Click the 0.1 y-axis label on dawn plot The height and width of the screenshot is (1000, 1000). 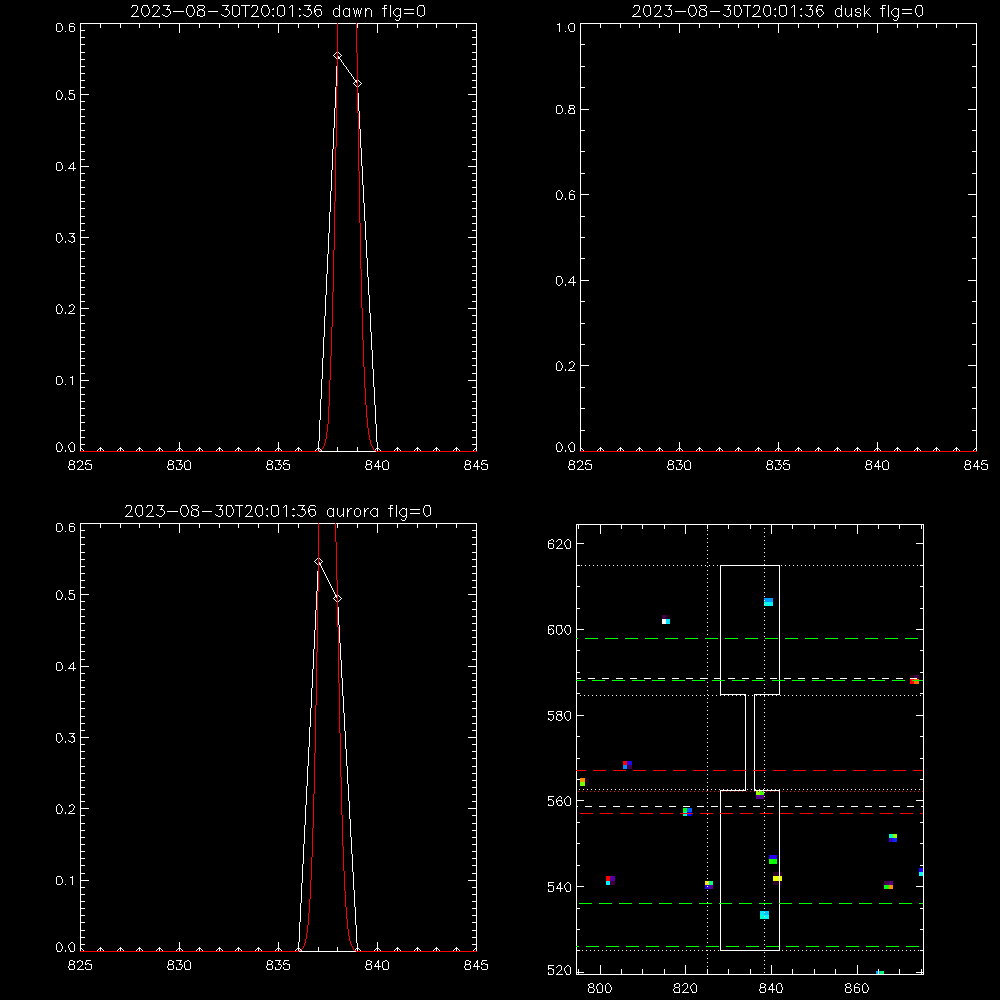(x=66, y=380)
